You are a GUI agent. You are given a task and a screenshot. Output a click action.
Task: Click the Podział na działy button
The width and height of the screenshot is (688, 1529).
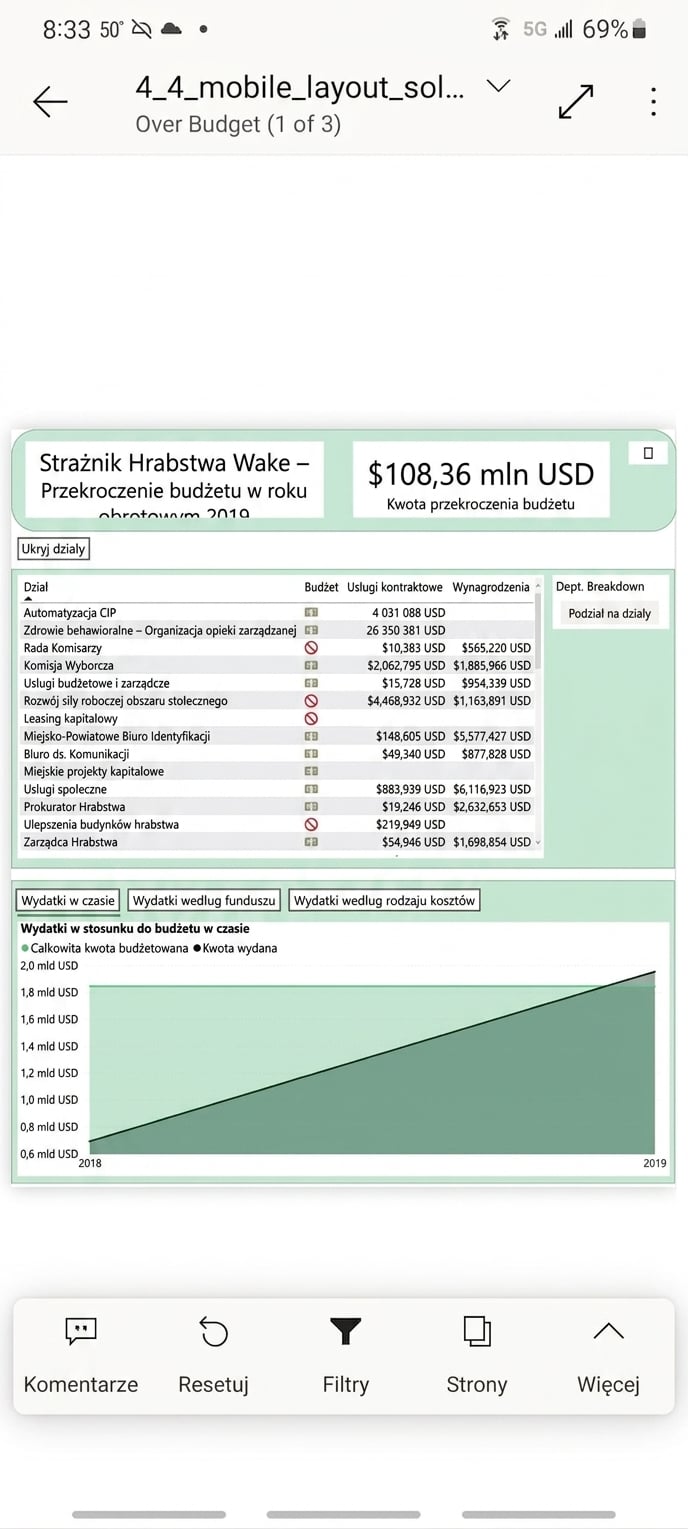click(609, 613)
